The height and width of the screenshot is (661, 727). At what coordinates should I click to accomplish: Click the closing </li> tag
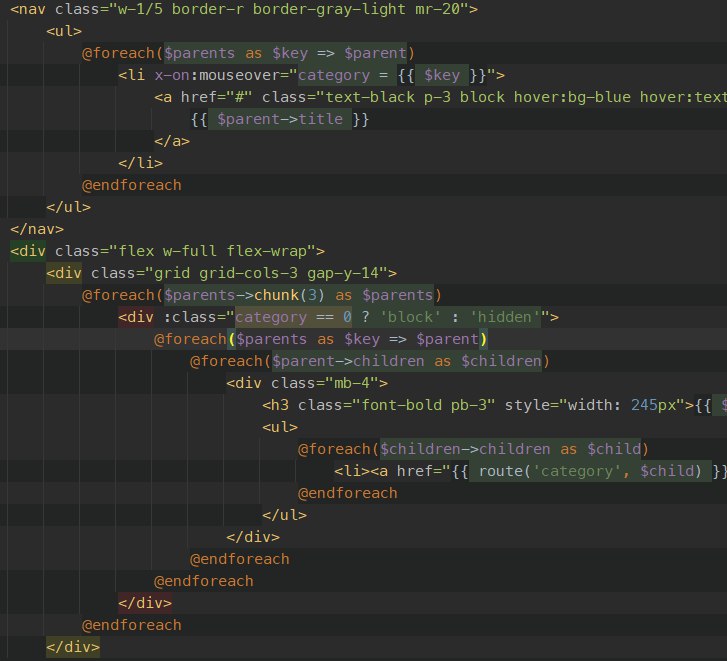point(140,163)
